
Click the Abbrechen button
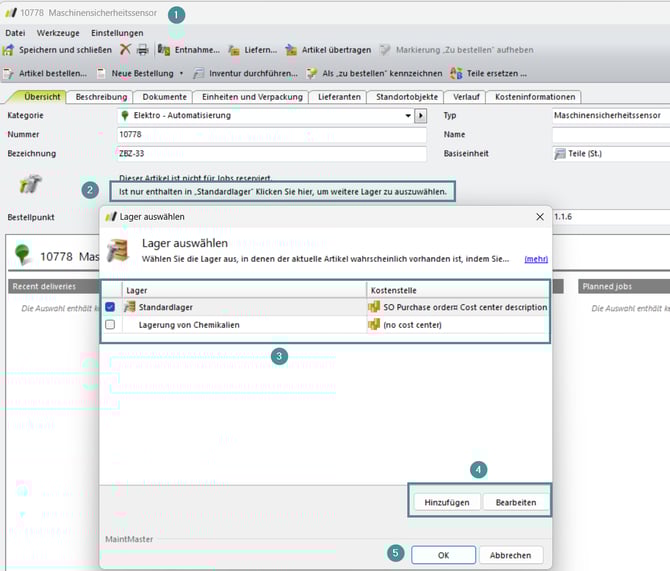[x=511, y=555]
